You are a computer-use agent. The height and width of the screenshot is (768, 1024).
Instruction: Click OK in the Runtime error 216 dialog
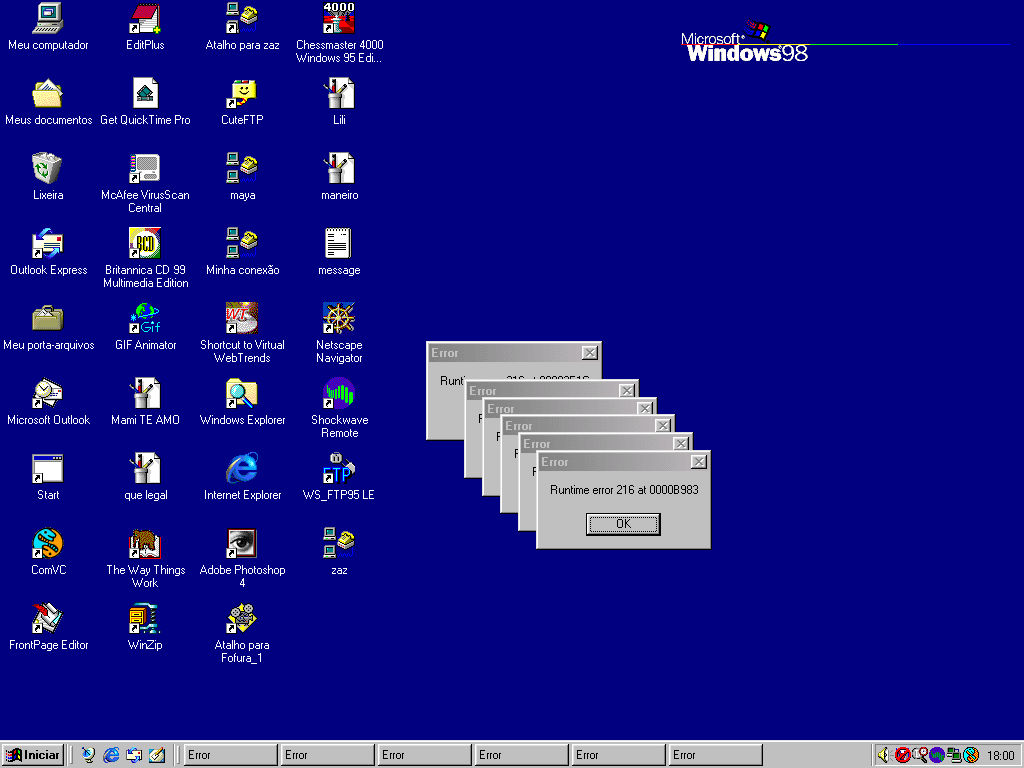pos(623,524)
